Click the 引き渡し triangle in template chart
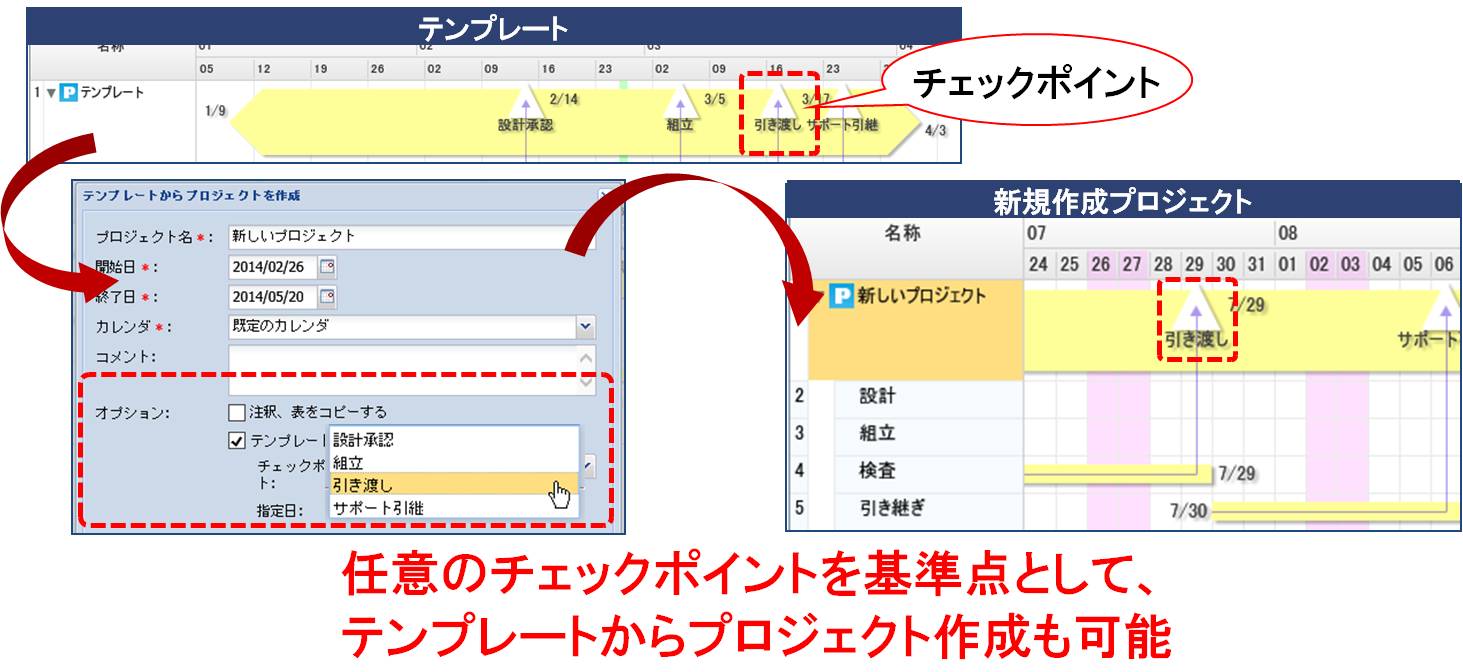1463x672 pixels. pyautogui.click(x=778, y=101)
